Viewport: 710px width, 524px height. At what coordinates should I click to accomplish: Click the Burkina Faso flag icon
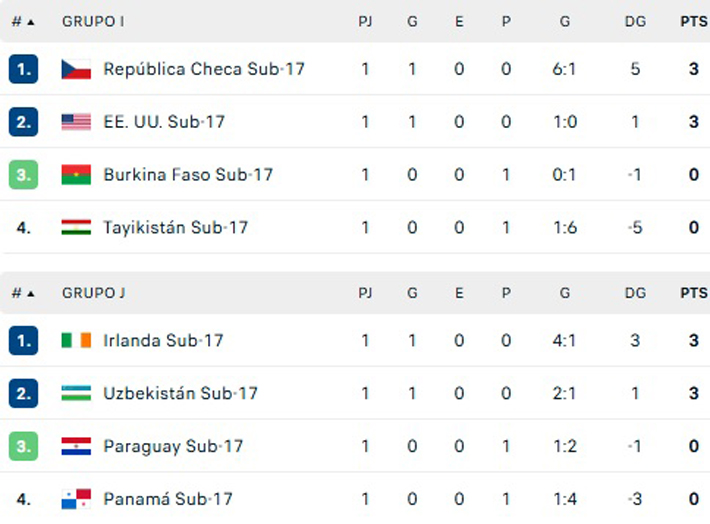tap(76, 175)
